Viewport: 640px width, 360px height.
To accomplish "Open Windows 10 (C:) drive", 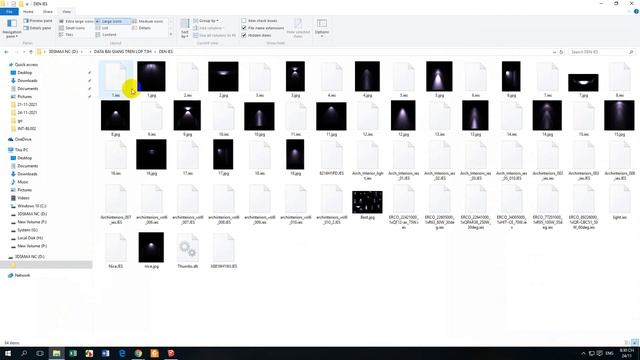I will coord(31,206).
